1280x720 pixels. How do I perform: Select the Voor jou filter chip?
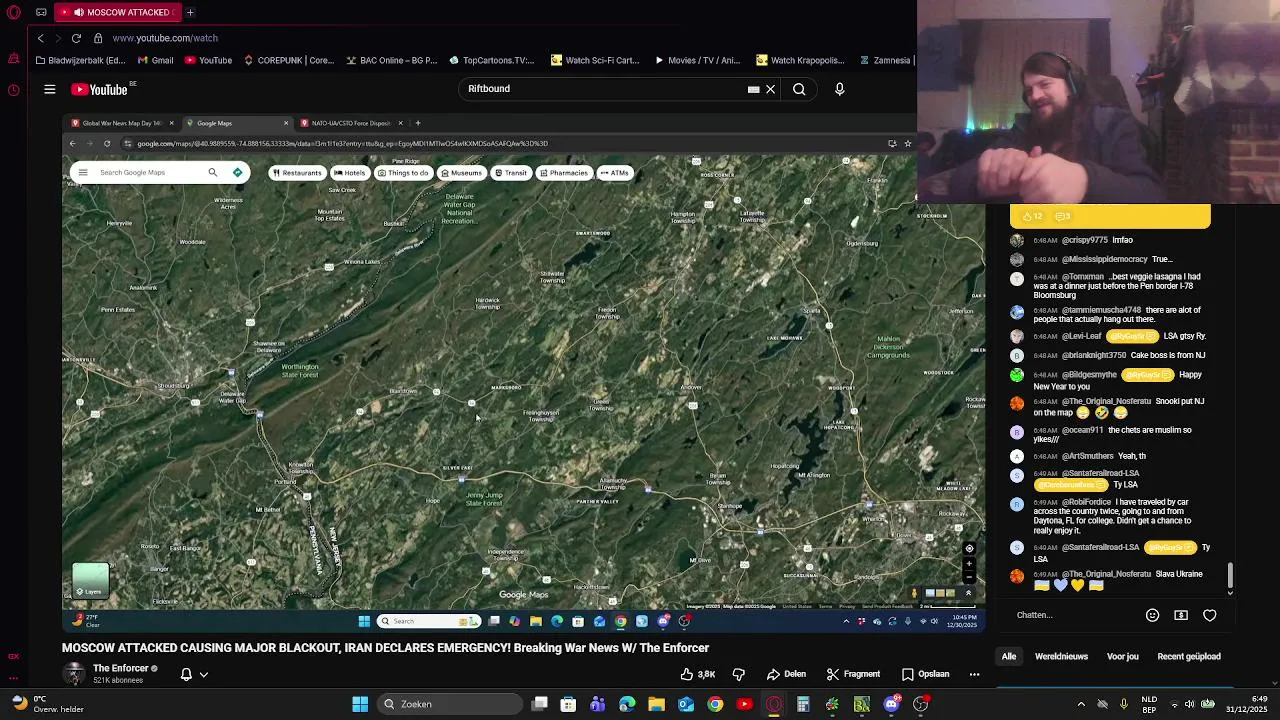coord(1123,657)
